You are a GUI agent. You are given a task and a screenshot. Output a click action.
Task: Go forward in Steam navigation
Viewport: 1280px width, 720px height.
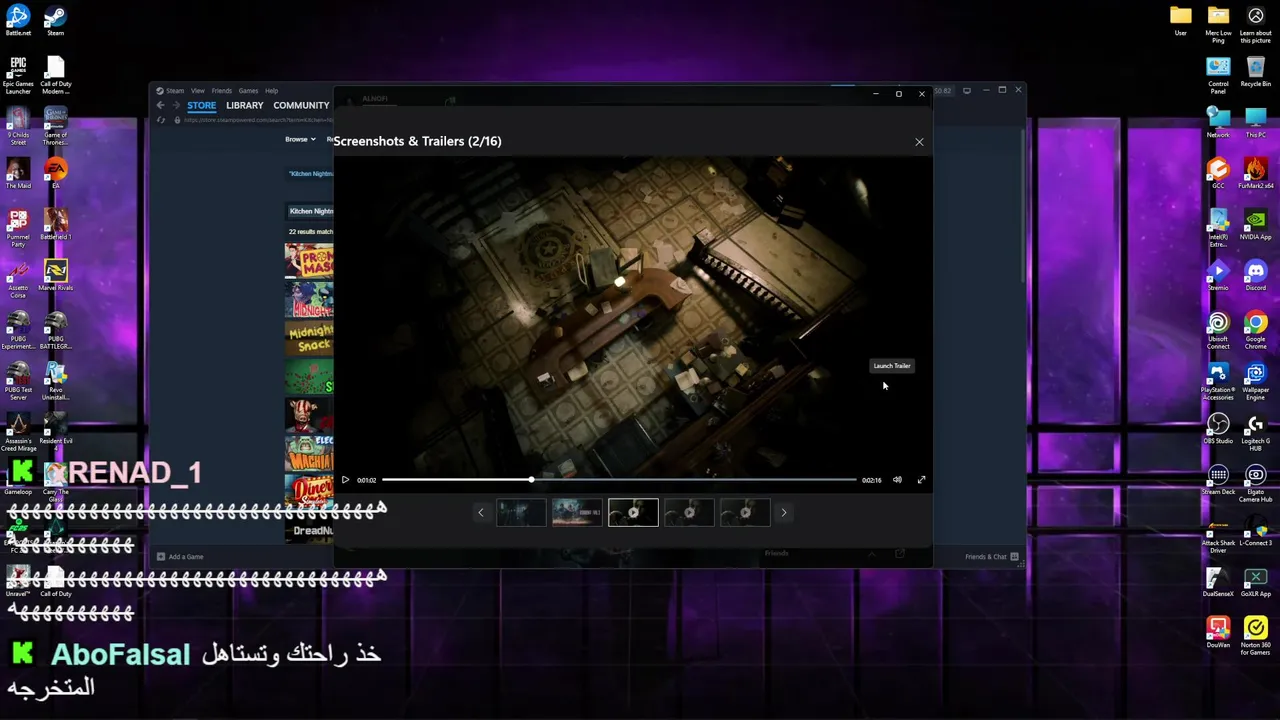pos(176,105)
